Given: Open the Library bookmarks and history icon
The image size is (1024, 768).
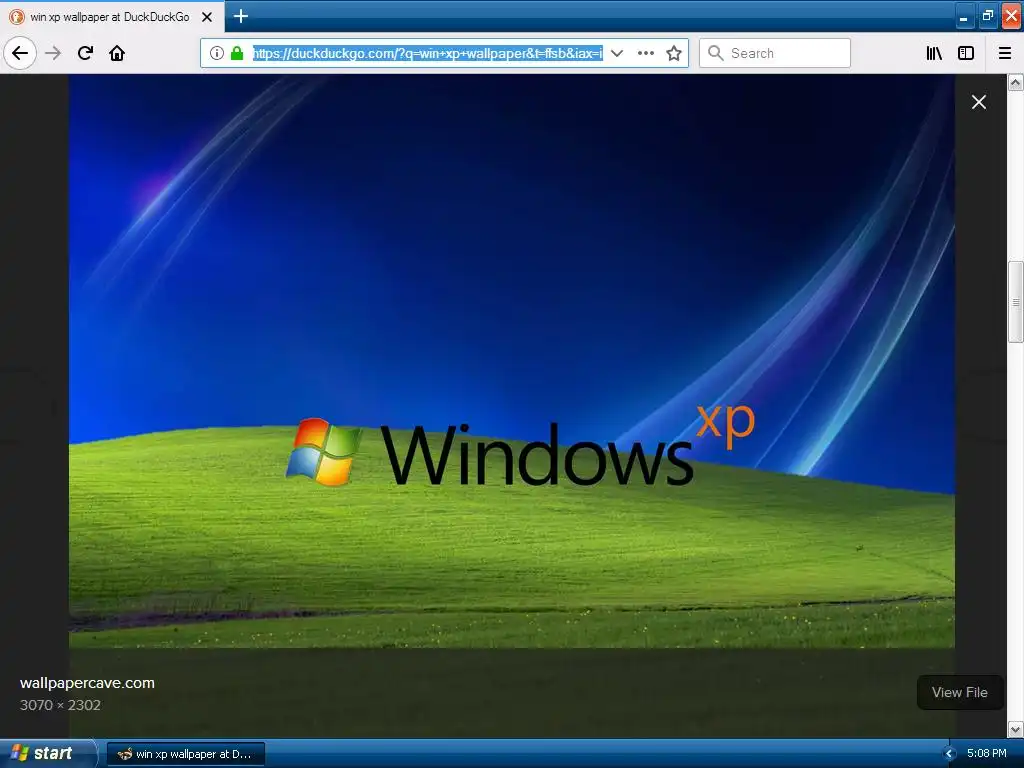Looking at the screenshot, I should click(x=934, y=53).
